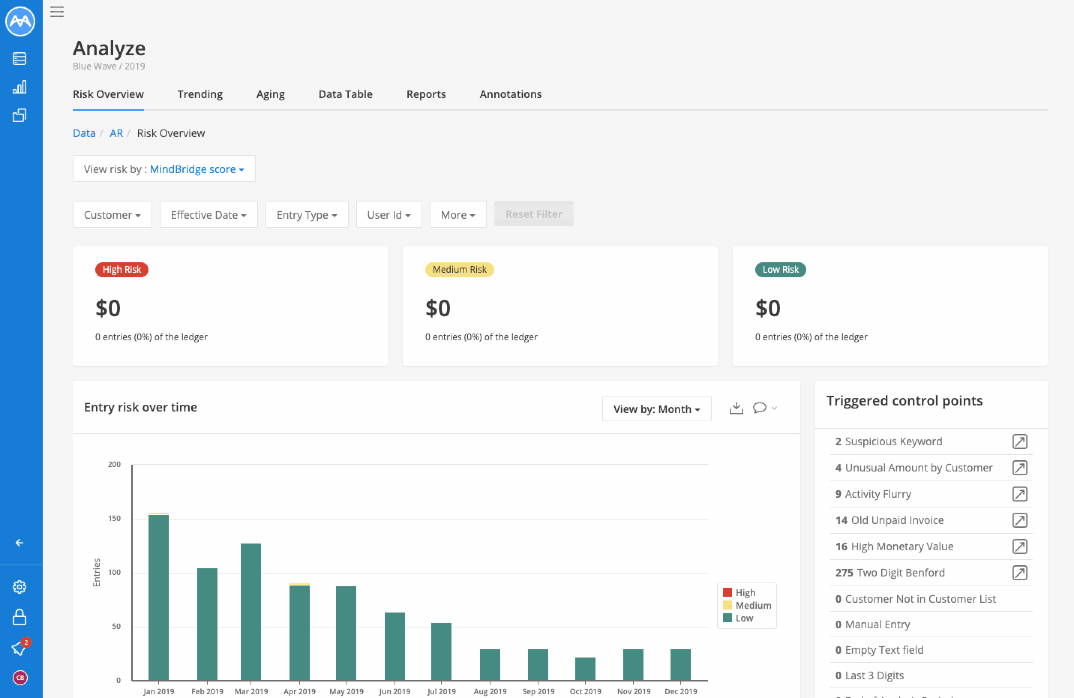
Task: Click the 'Entry risk over time' heading
Action: point(140,408)
